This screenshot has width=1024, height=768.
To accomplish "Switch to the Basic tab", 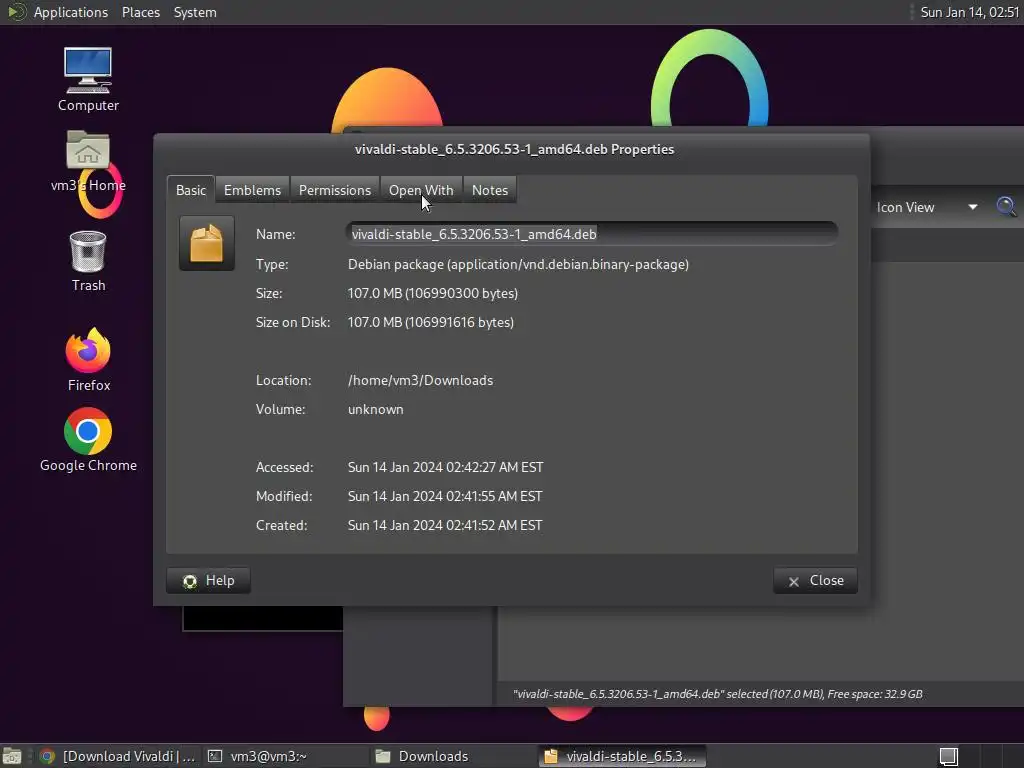I will (191, 190).
